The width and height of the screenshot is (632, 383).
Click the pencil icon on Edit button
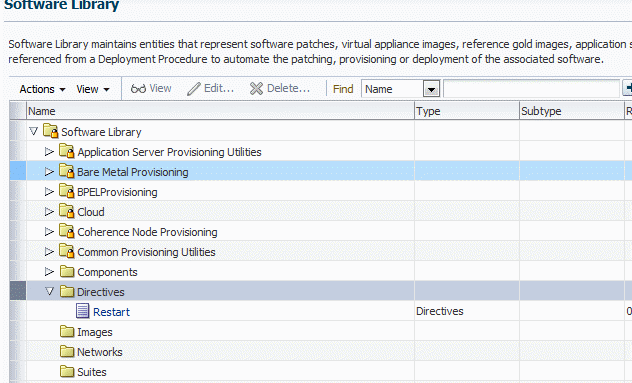click(194, 89)
